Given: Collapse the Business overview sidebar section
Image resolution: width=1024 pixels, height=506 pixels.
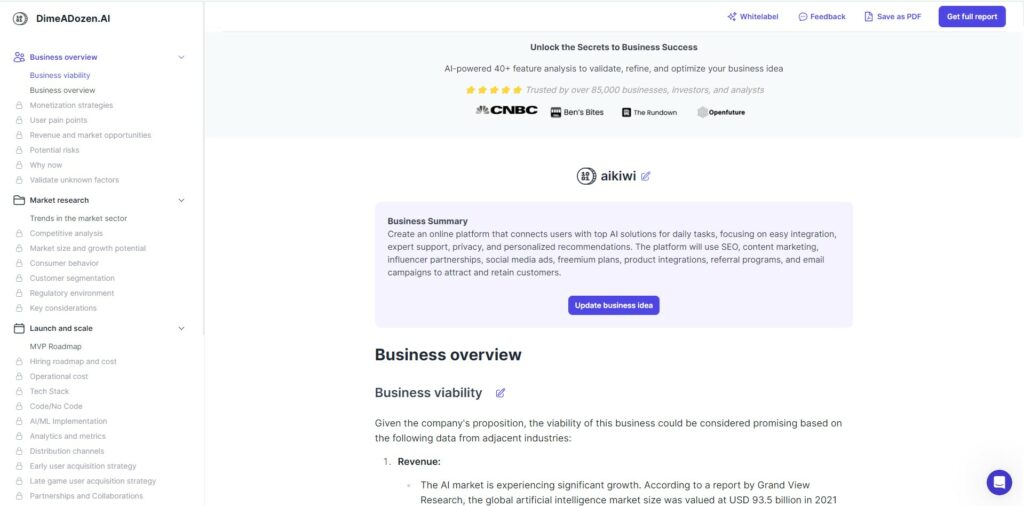Looking at the screenshot, I should pyautogui.click(x=182, y=57).
